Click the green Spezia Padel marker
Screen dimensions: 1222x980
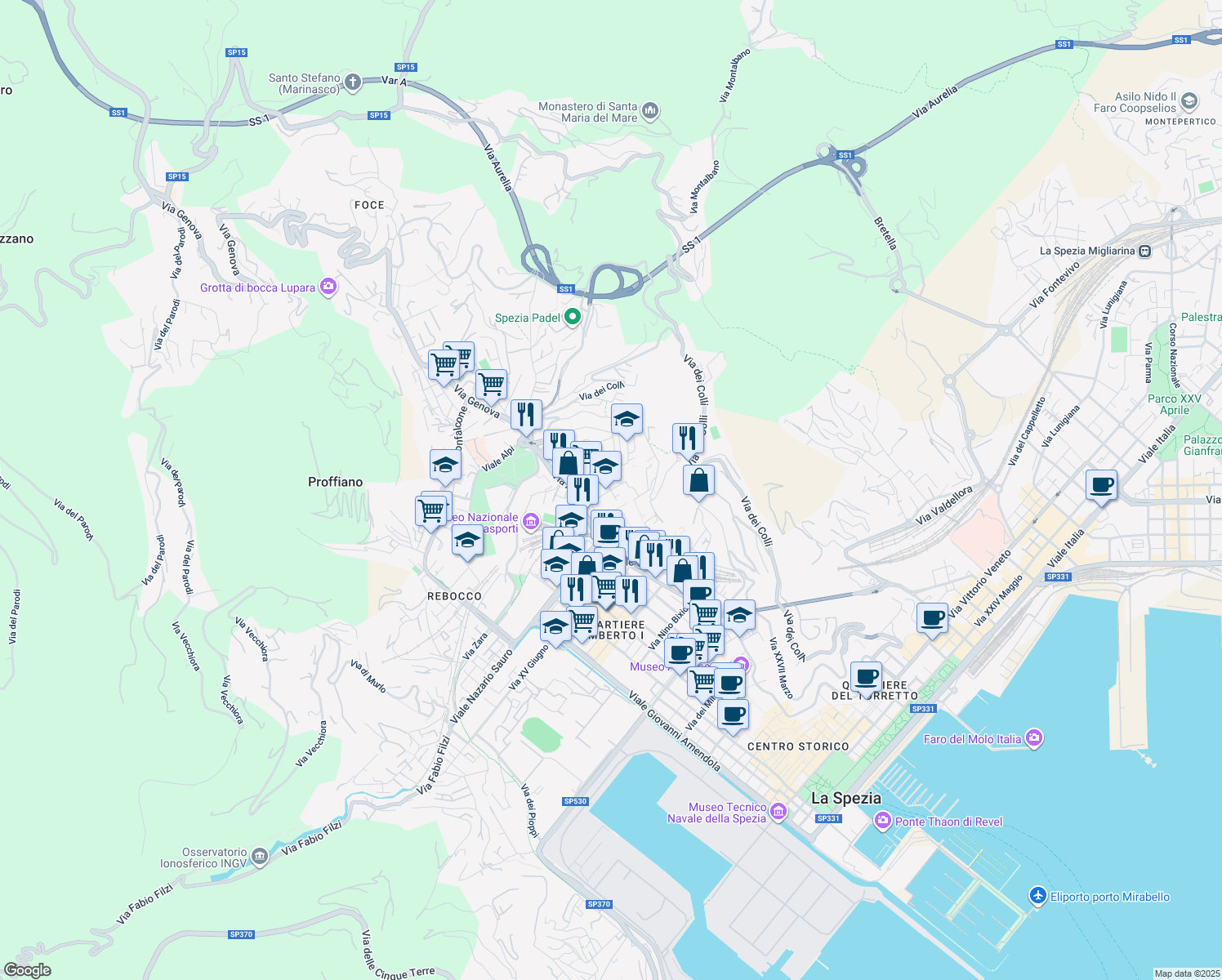[573, 317]
